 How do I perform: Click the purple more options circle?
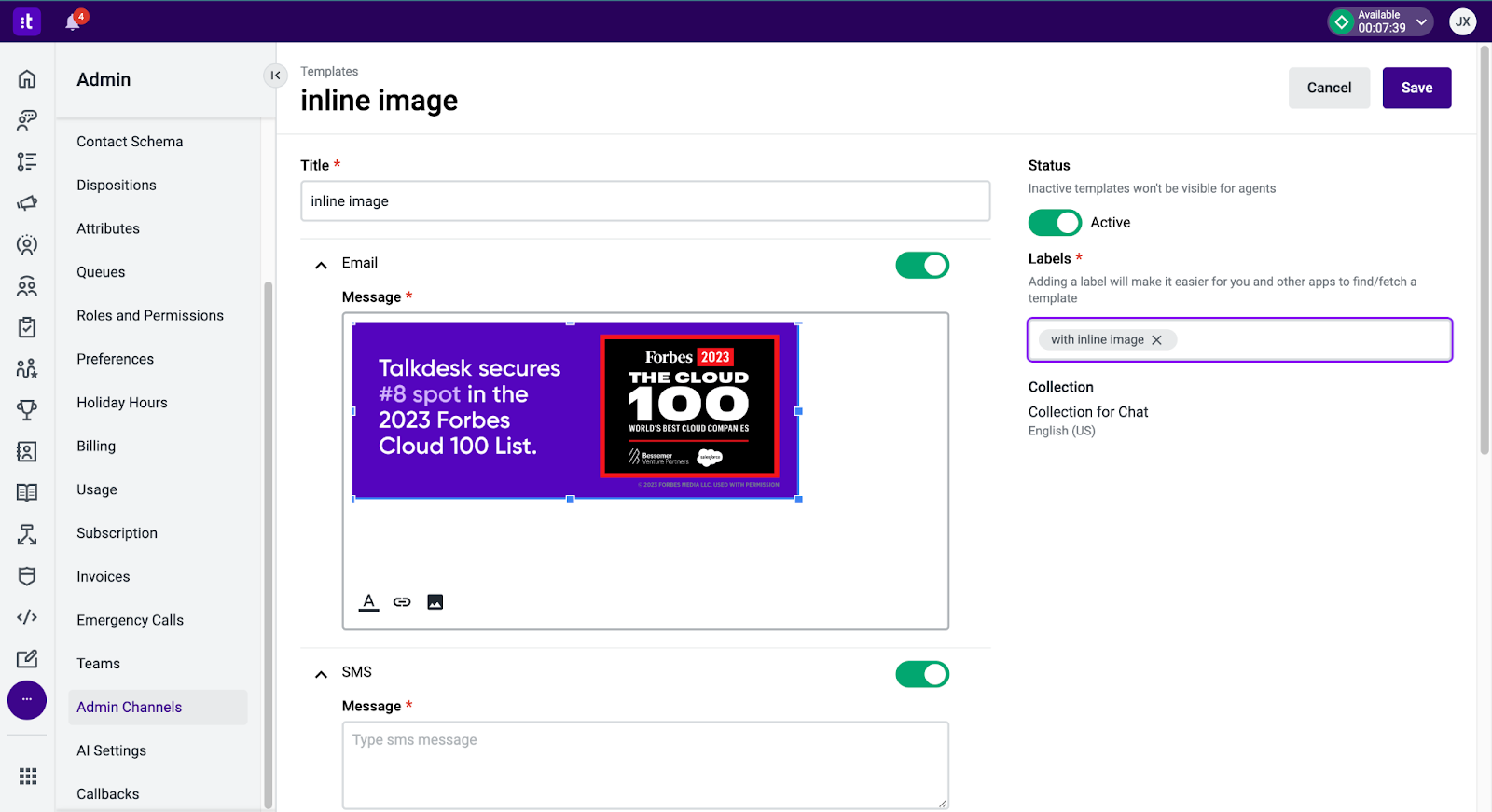pos(27,700)
